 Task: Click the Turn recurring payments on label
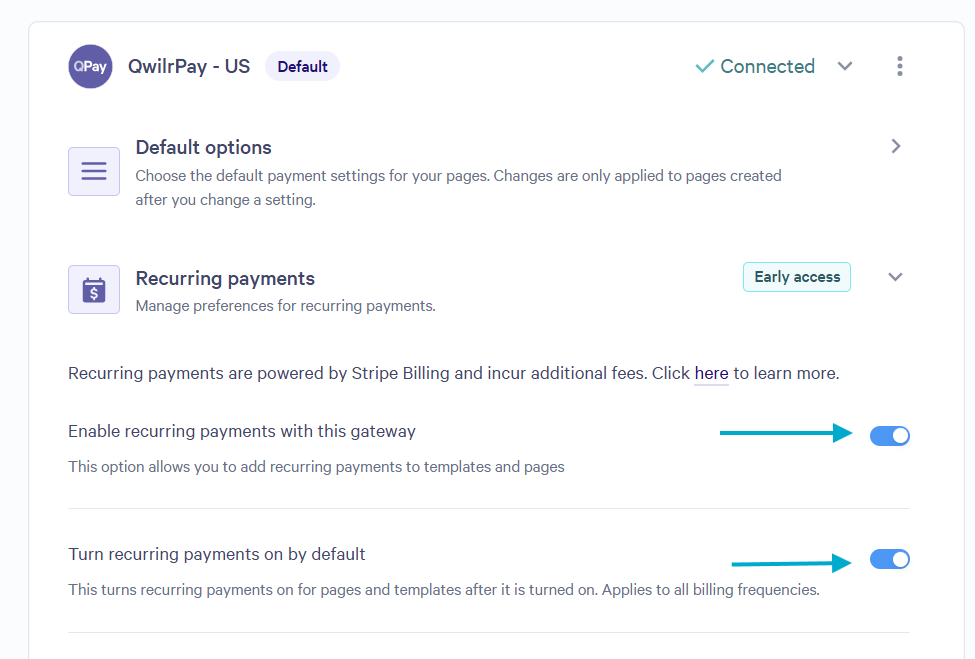pyautogui.click(x=216, y=554)
